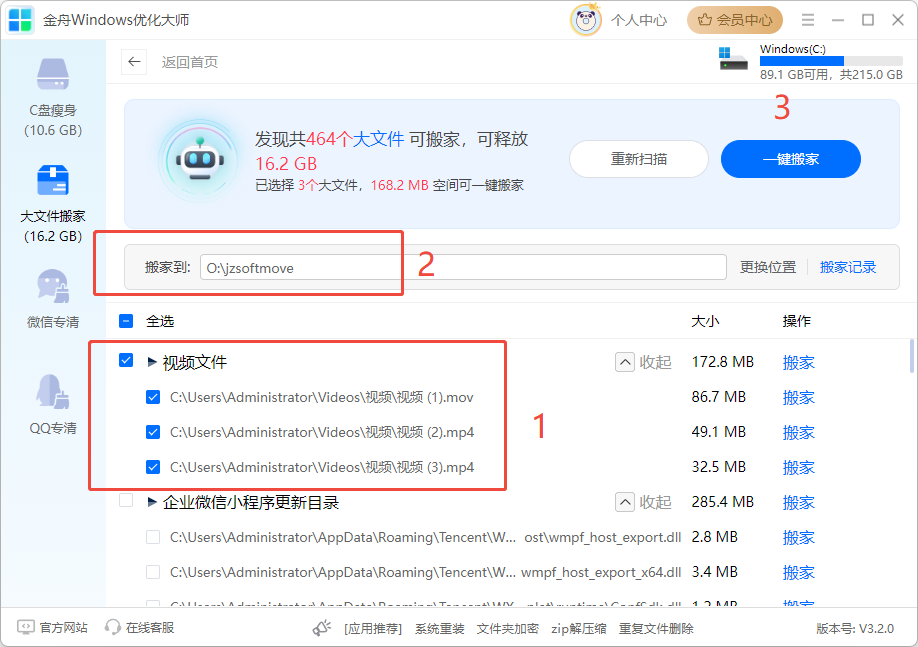Click the 重新扫描 rescan button

(639, 159)
